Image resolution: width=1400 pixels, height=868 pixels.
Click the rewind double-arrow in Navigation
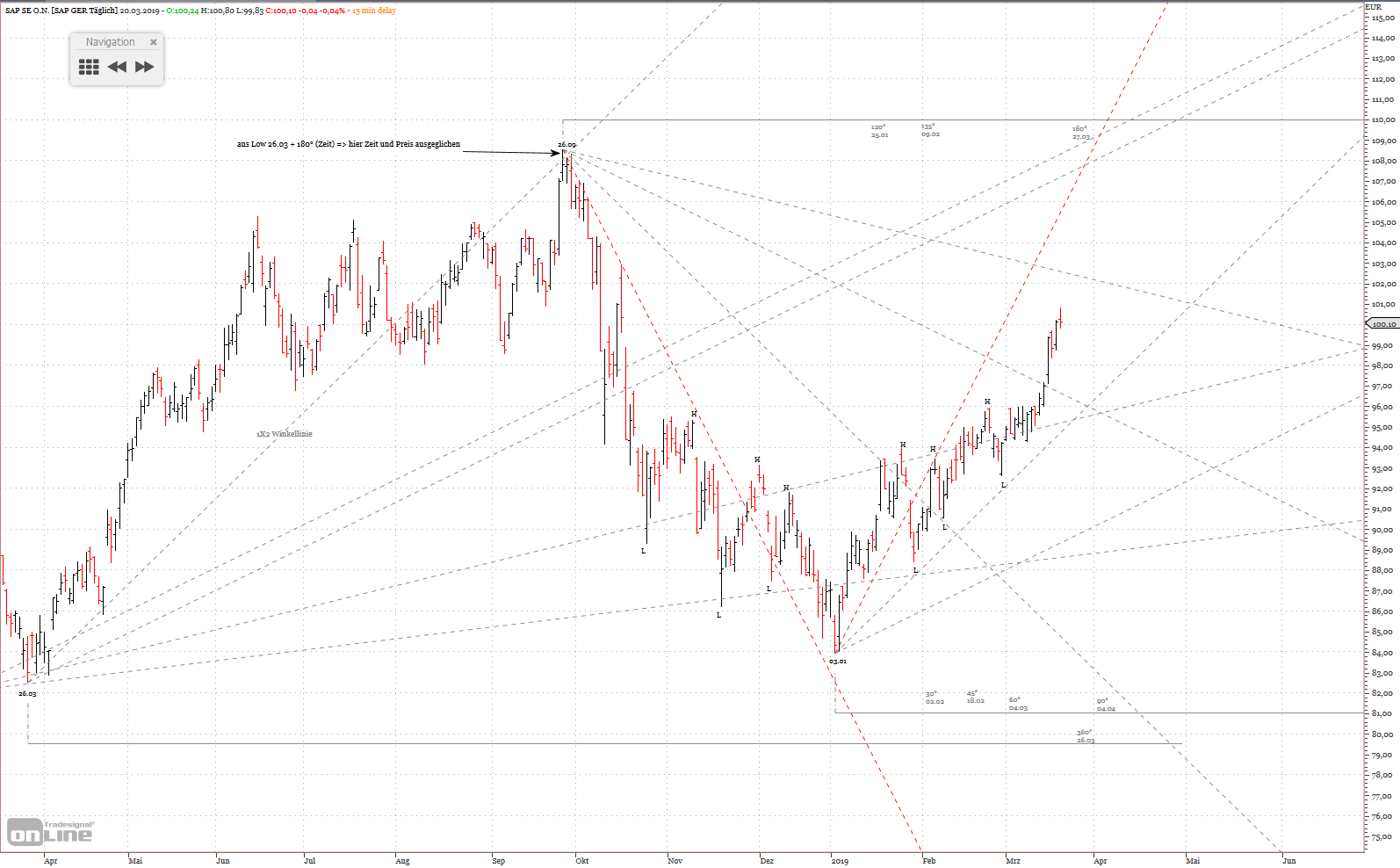click(x=117, y=67)
